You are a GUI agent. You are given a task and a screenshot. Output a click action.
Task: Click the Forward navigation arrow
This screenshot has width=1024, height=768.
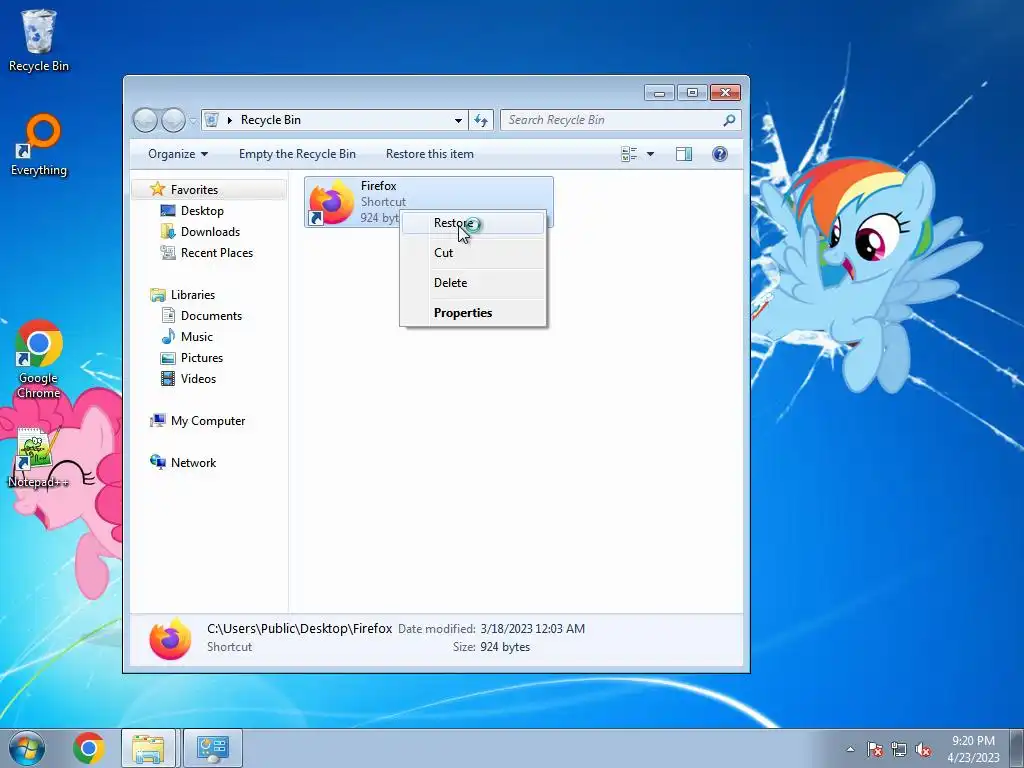click(x=173, y=120)
